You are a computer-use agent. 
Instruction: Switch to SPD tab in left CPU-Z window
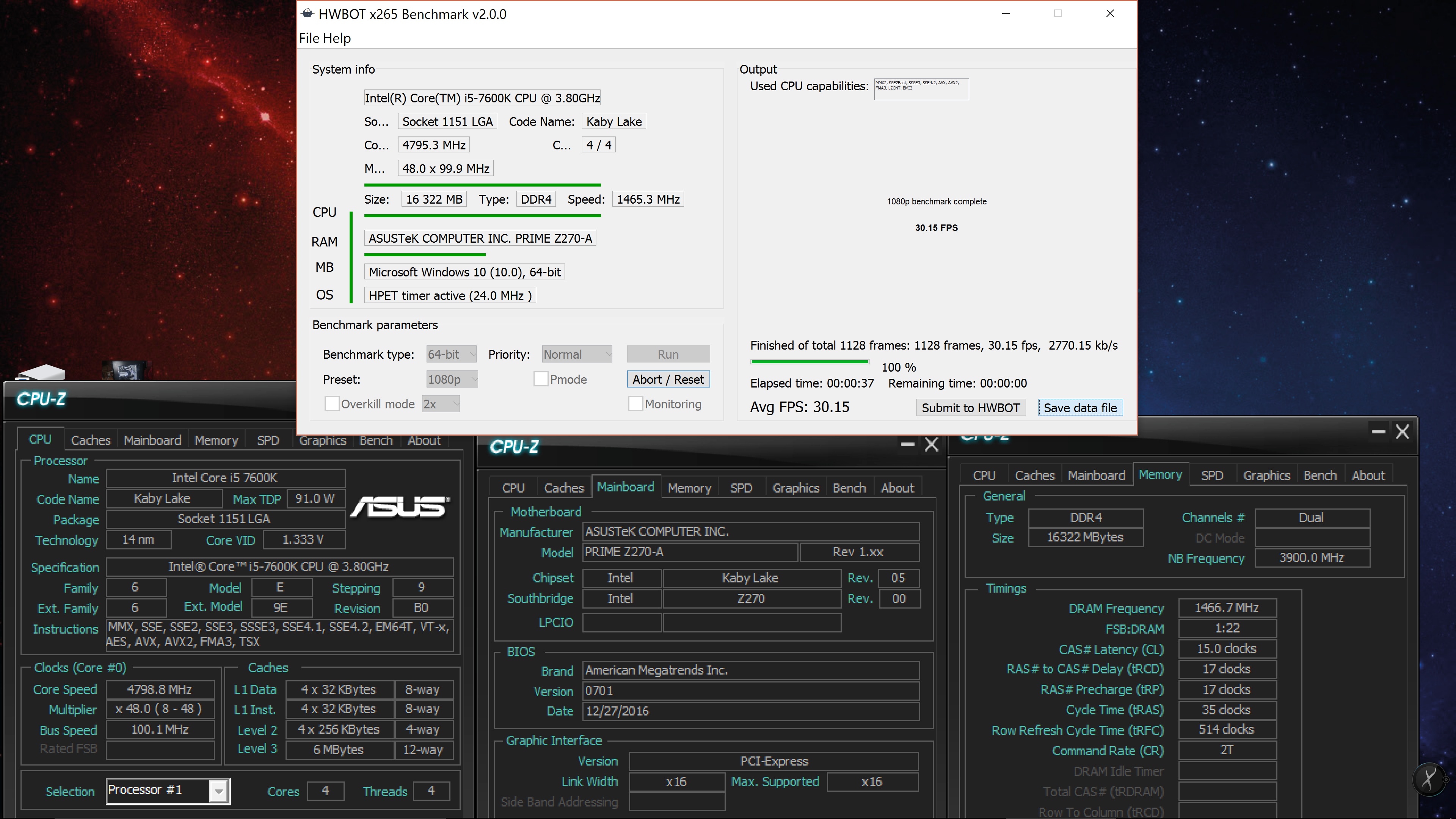point(268,440)
